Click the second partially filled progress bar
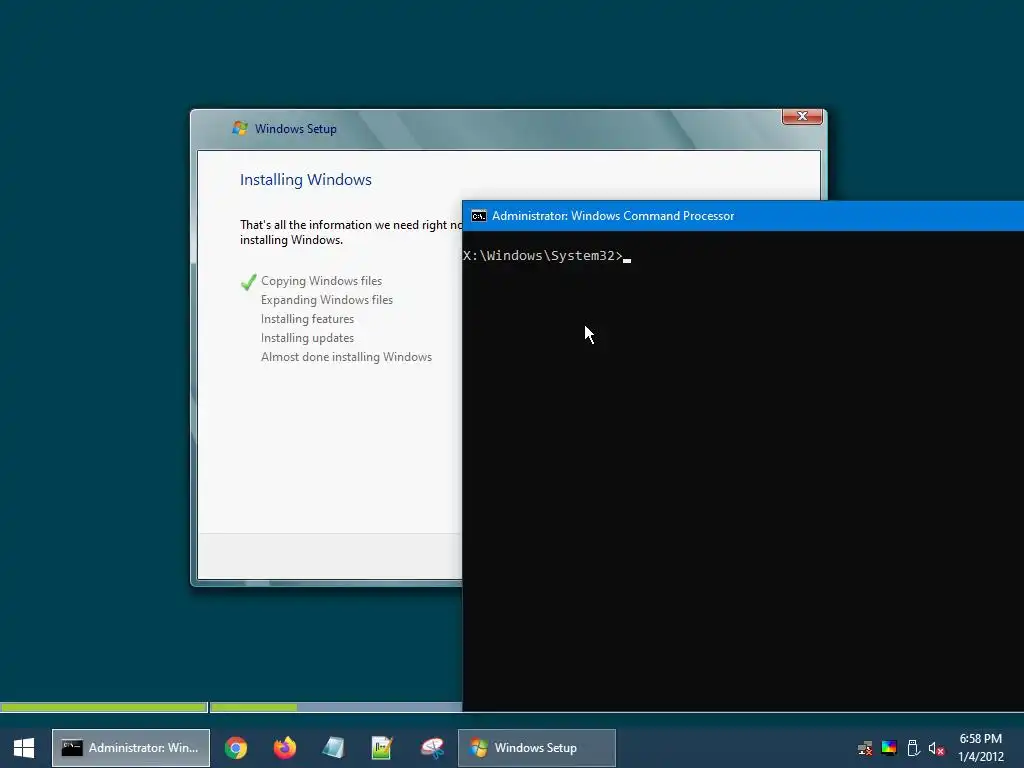1024x768 pixels. pyautogui.click(x=336, y=707)
